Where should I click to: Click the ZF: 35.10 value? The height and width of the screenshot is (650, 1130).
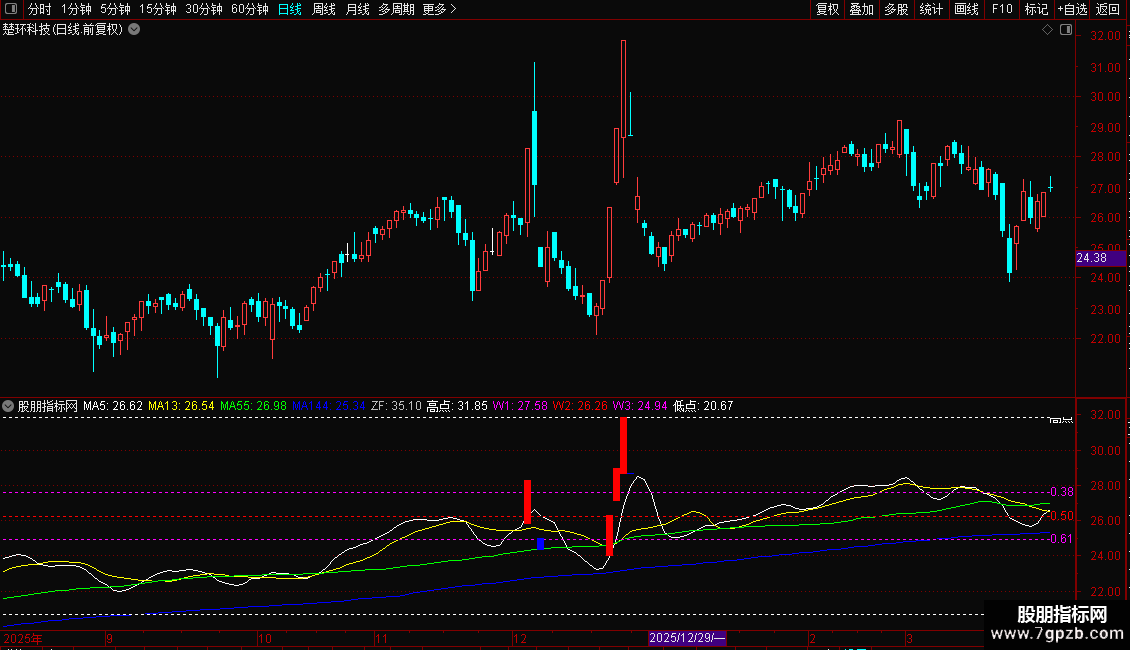coord(396,406)
